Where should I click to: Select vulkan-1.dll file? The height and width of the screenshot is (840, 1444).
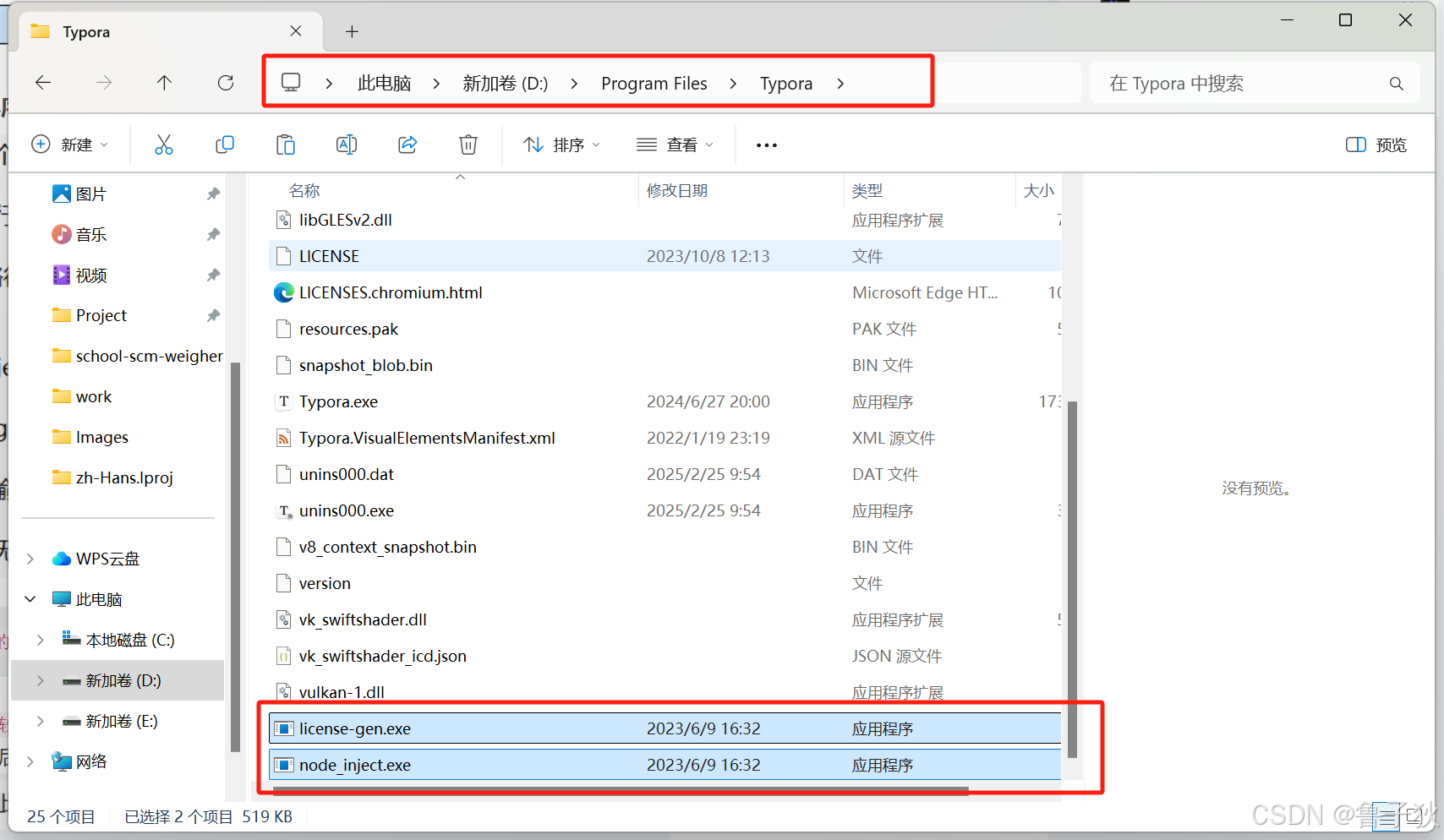click(342, 692)
